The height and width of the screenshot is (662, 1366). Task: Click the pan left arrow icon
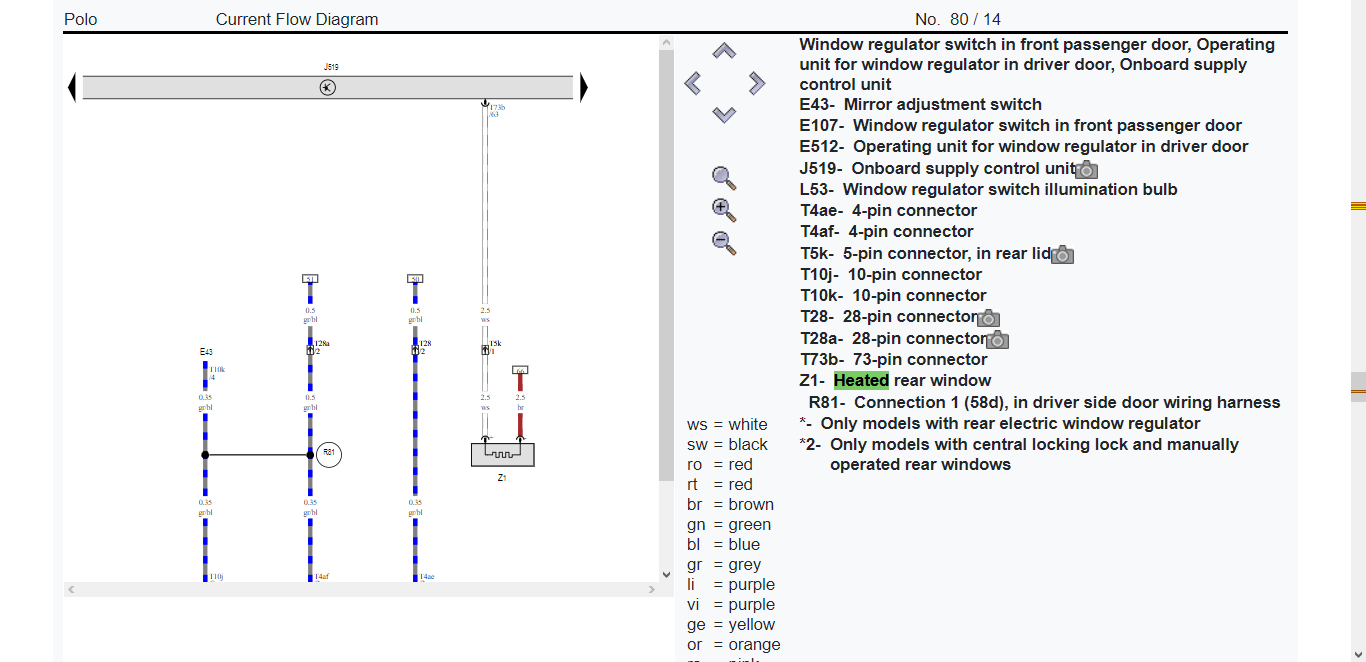click(x=693, y=83)
